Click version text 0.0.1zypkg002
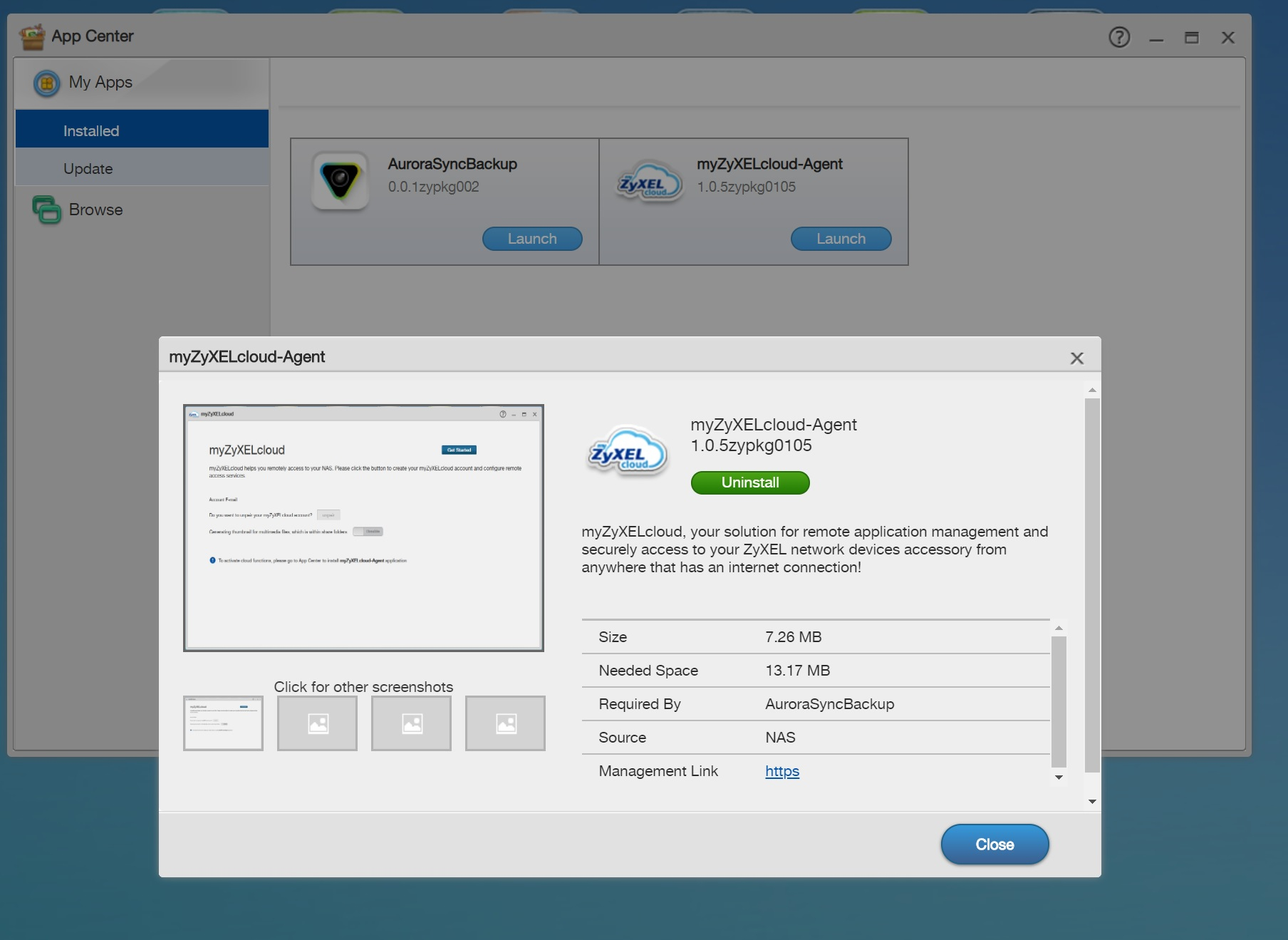 [433, 187]
